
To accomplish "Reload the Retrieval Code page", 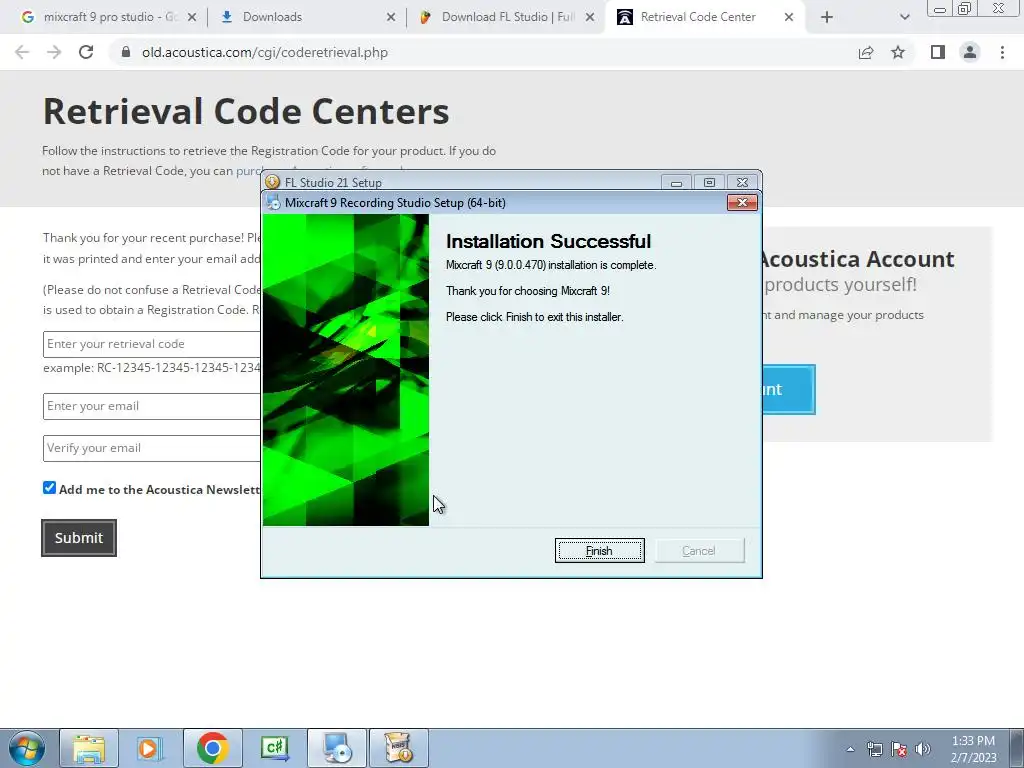I will [86, 52].
